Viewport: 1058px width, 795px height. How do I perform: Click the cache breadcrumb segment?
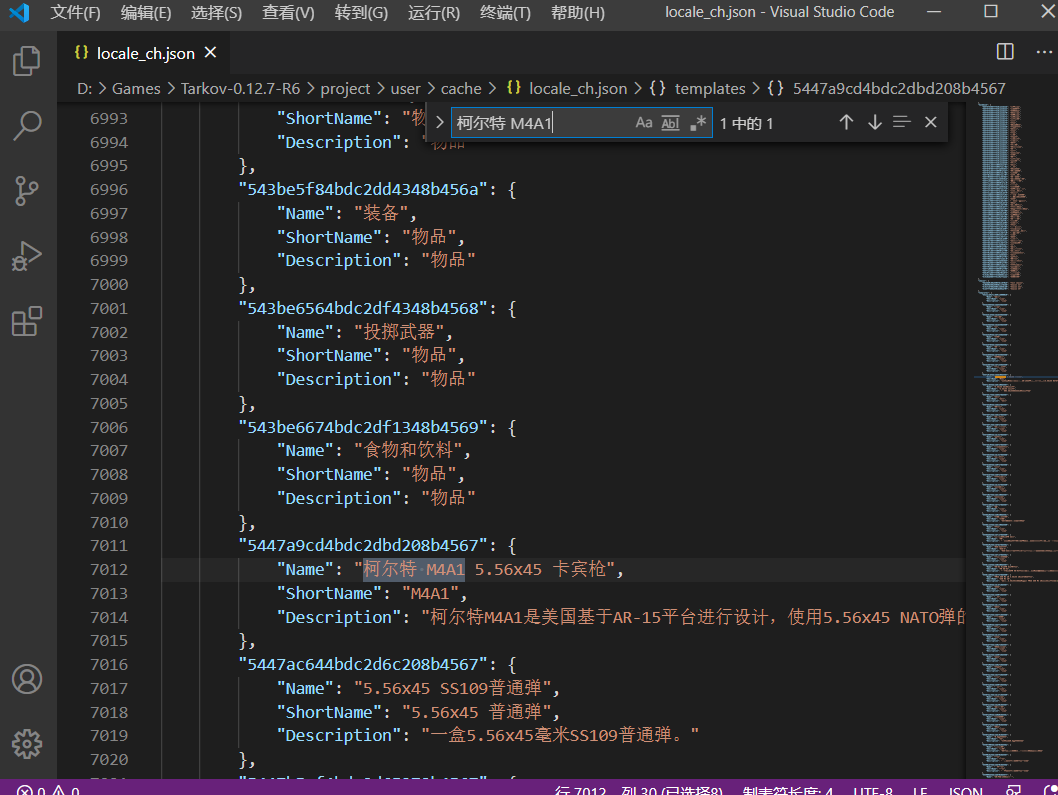461,88
